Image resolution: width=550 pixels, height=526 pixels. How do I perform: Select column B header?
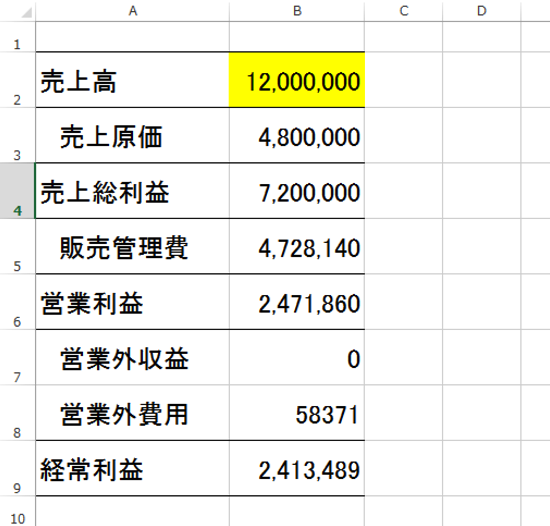tap(297, 11)
